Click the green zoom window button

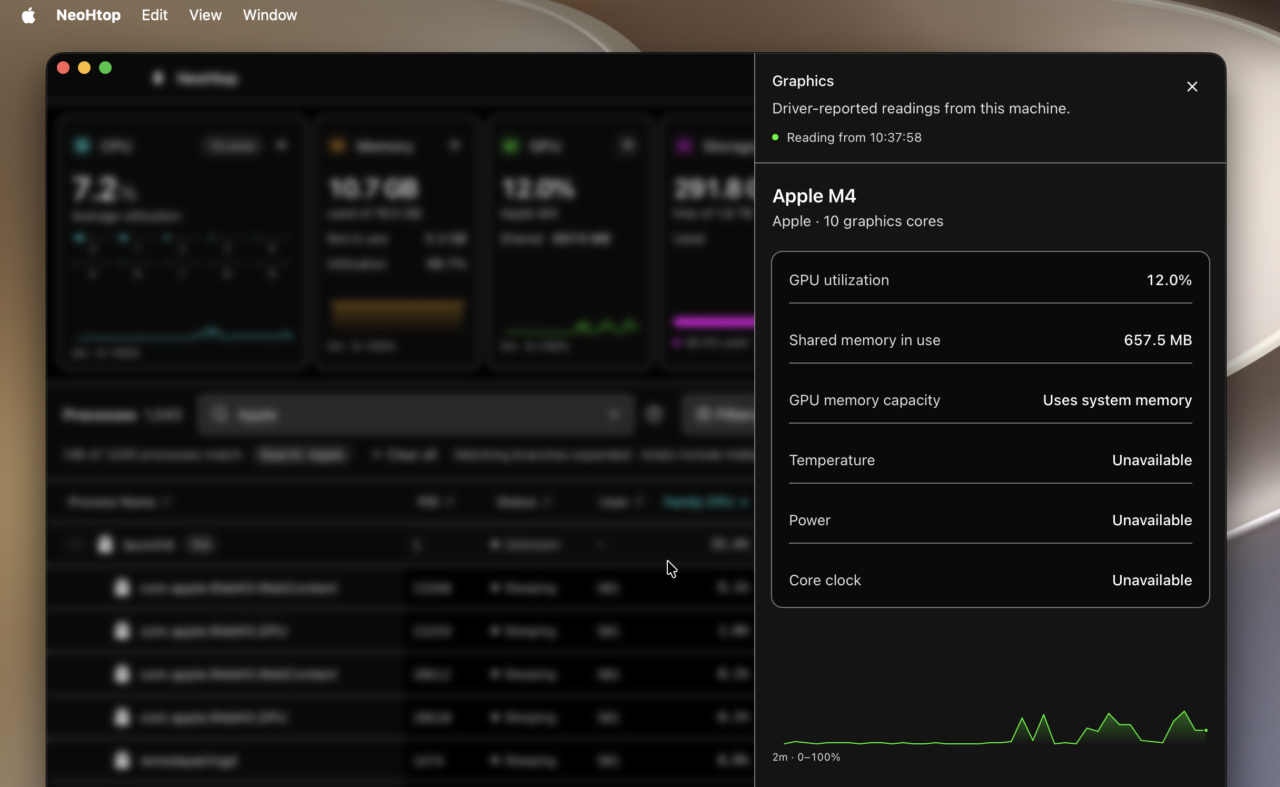105,68
